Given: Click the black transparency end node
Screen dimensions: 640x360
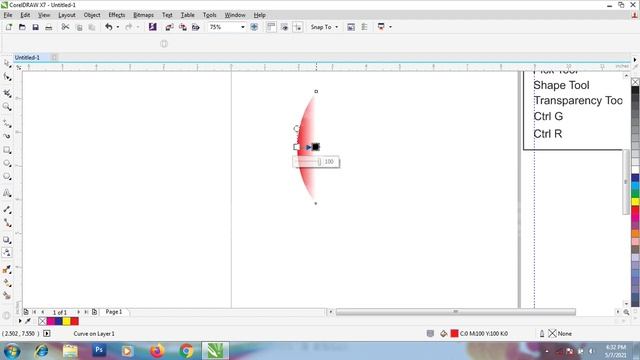Looking at the screenshot, I should 316,147.
